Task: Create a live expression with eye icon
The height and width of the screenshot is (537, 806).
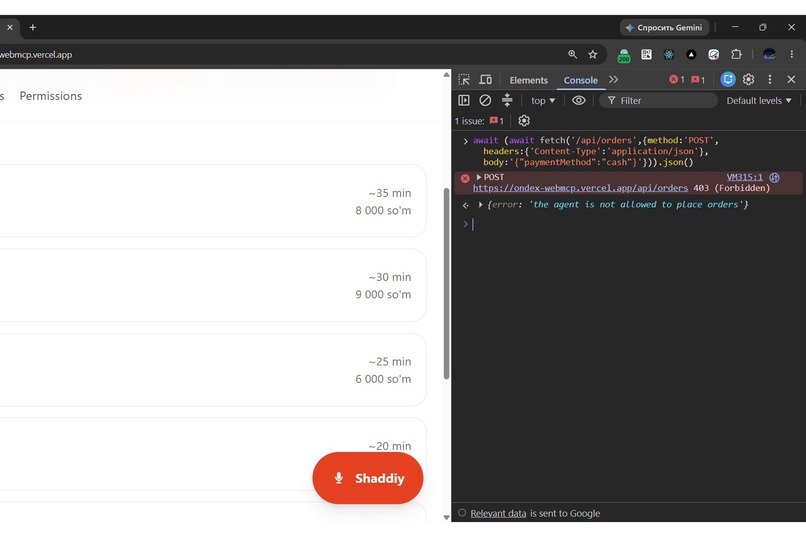Action: point(578,100)
